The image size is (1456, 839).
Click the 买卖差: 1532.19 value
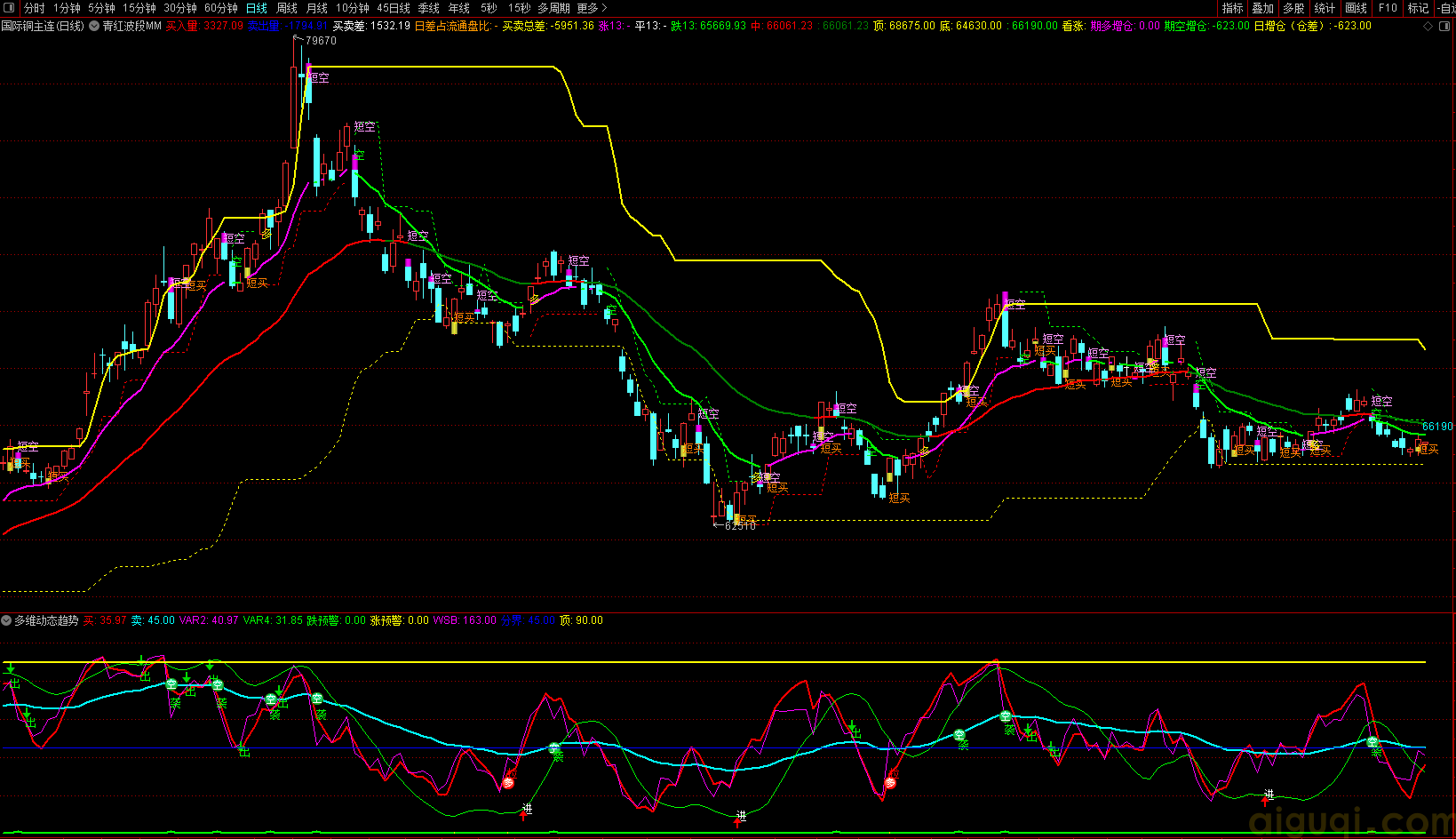[371, 26]
